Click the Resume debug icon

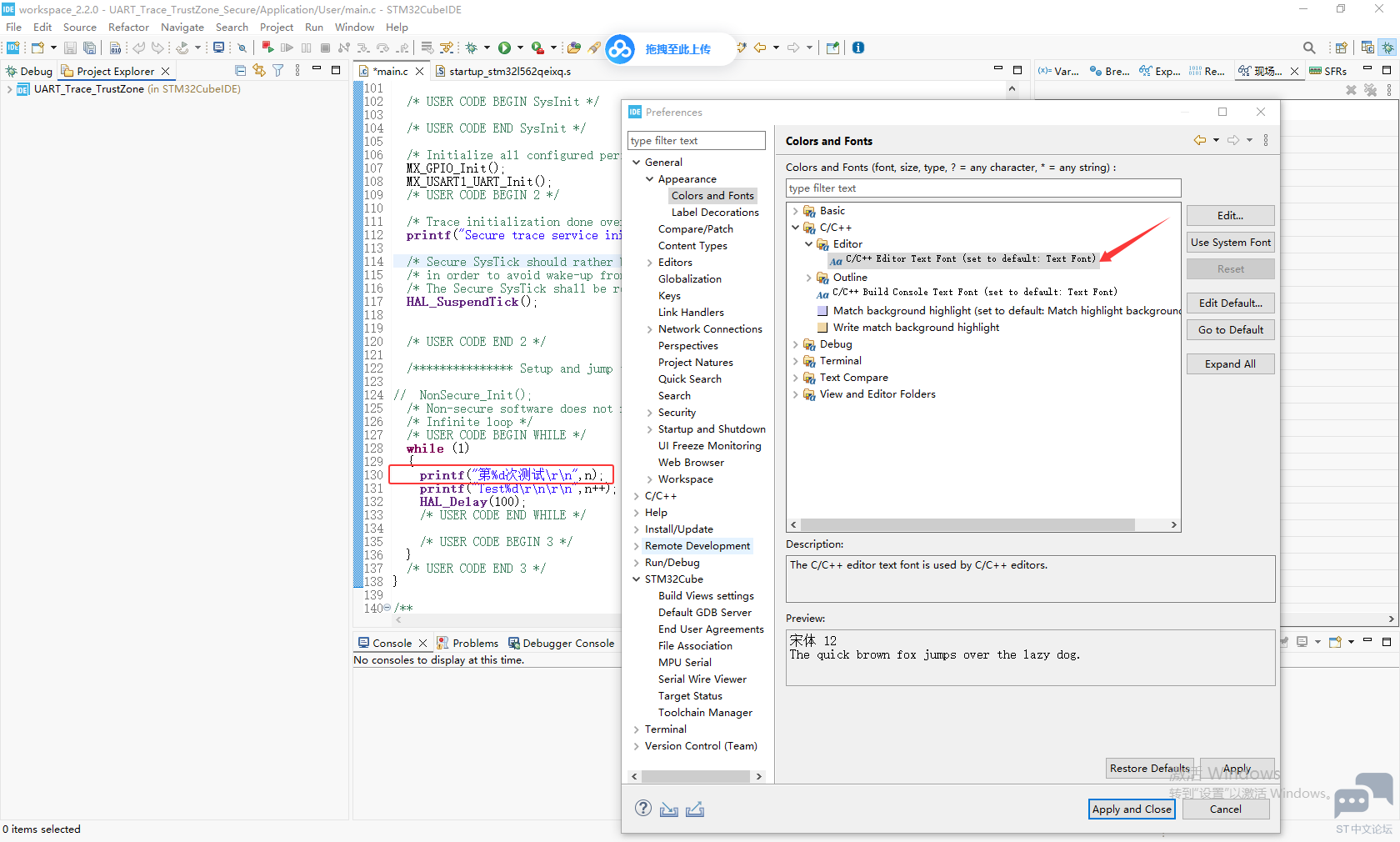287,48
